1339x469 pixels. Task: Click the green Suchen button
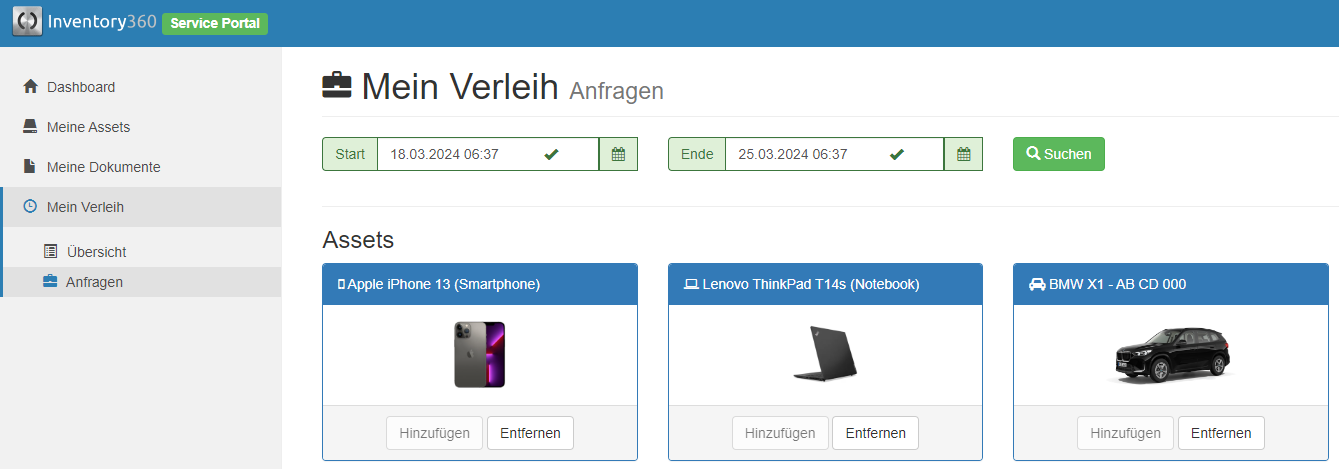tap(1059, 154)
